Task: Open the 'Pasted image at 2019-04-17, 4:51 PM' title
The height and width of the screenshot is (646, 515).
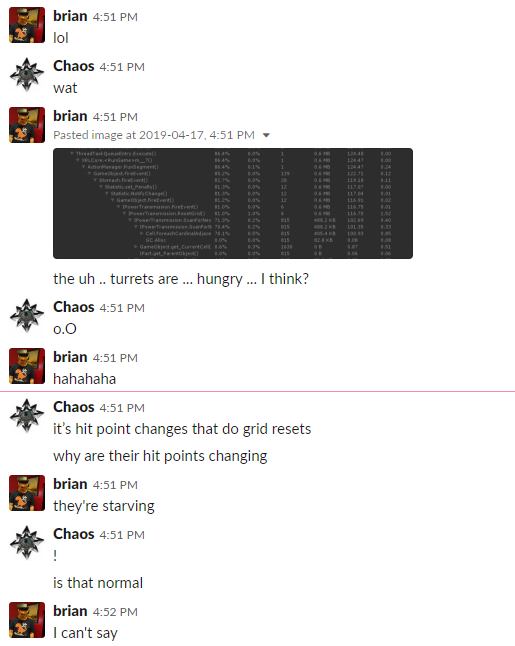Action: [x=154, y=135]
